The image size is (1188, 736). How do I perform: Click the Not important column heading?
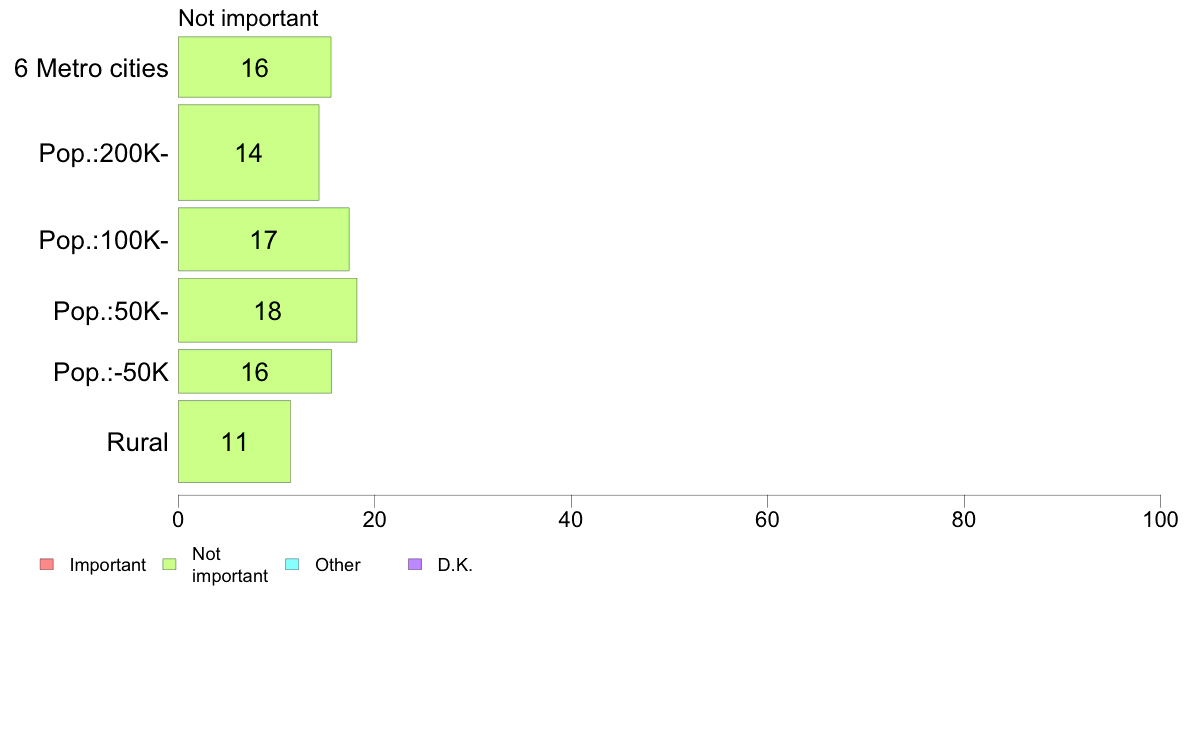pos(248,18)
